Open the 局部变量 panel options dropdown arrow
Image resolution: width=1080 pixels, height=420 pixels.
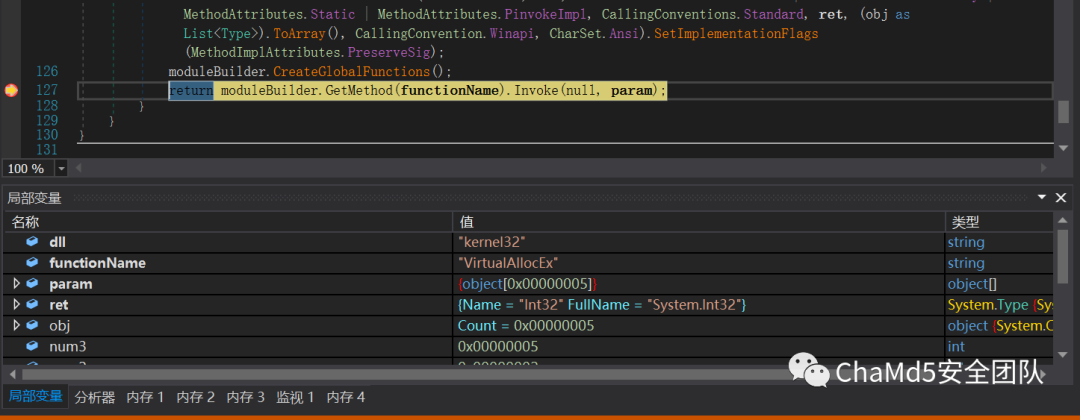point(1042,198)
